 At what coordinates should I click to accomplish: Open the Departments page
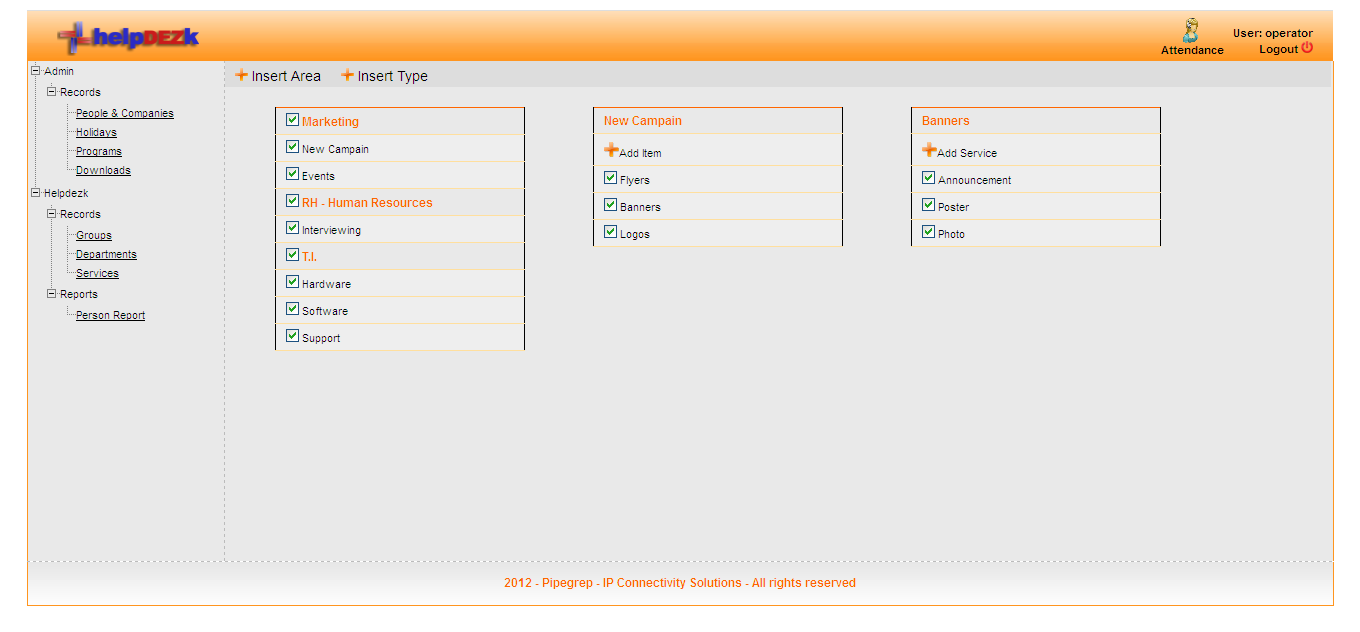pos(105,254)
